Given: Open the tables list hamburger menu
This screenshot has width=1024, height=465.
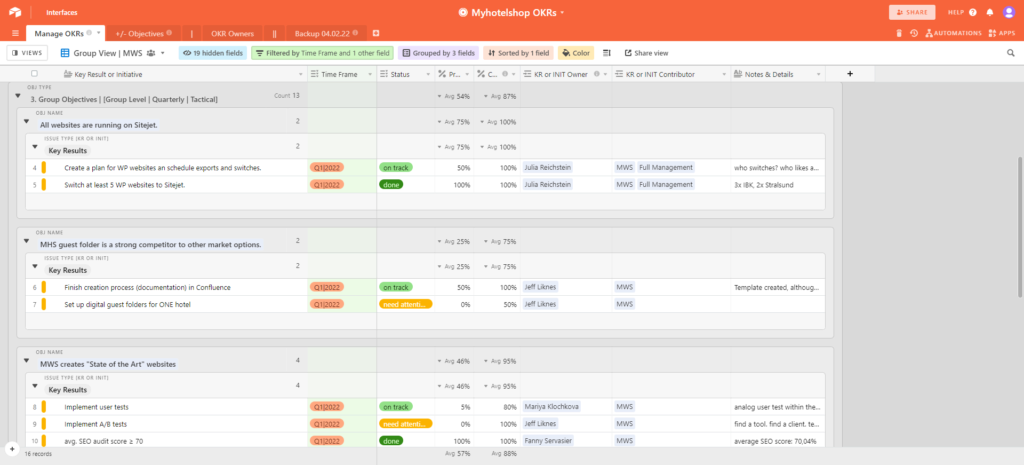Looking at the screenshot, I should [15, 33].
